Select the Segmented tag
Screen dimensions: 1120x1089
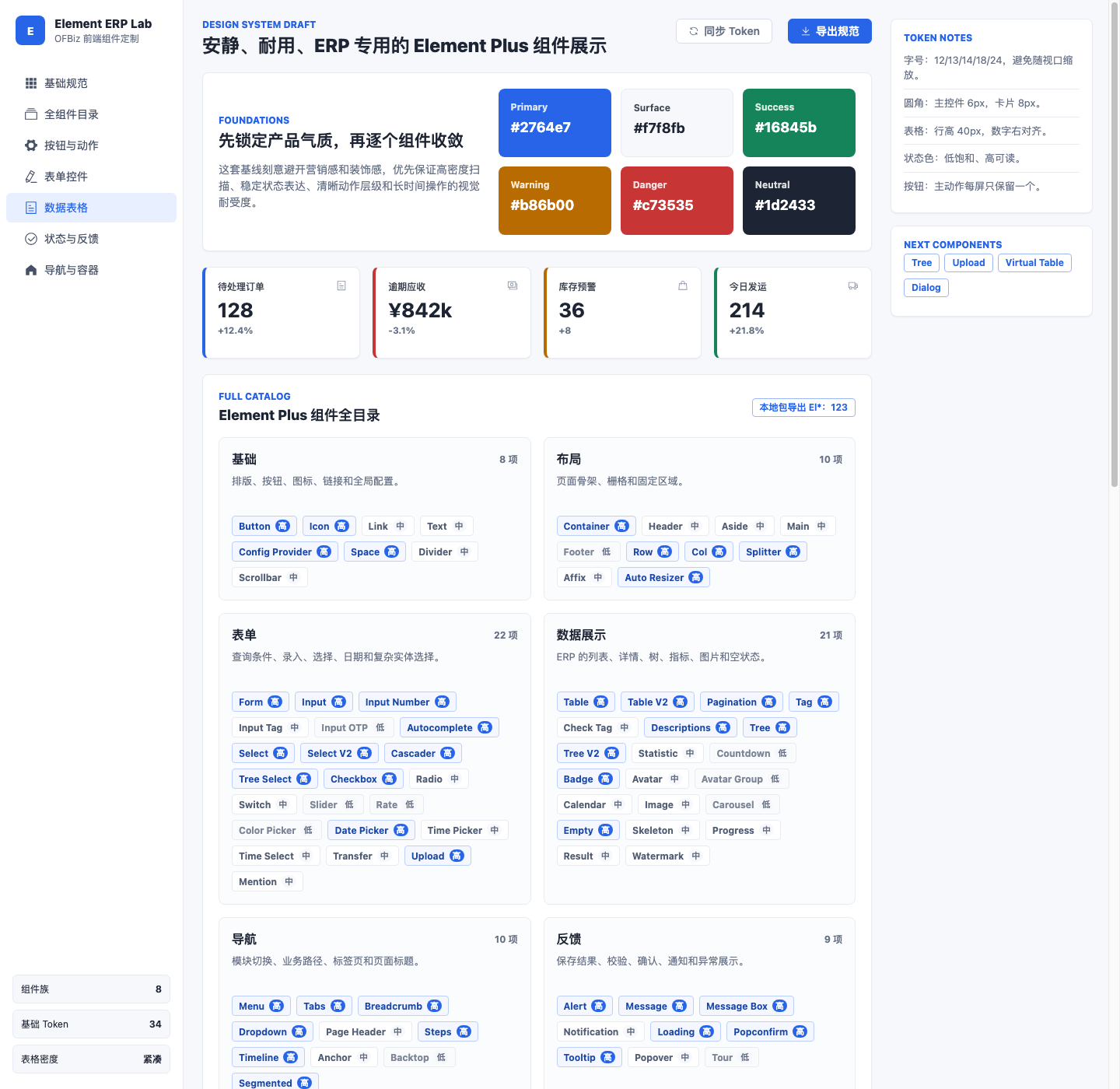tap(275, 1083)
